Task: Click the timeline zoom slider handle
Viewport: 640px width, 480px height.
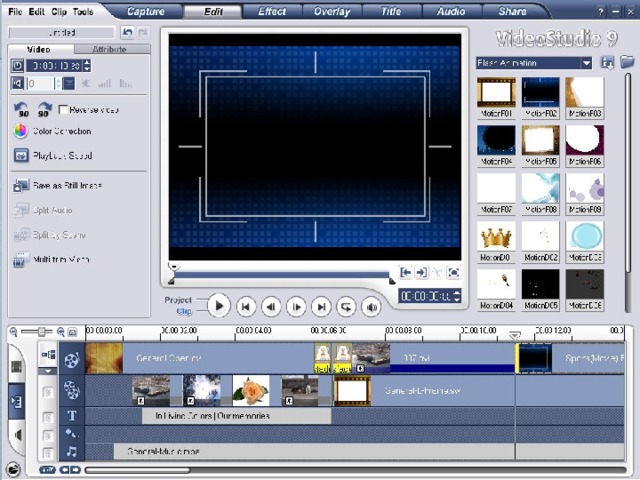Action: pyautogui.click(x=41, y=332)
